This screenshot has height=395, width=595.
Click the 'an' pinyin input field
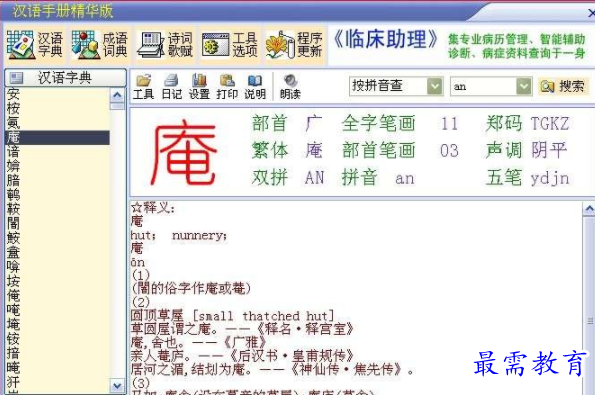483,86
